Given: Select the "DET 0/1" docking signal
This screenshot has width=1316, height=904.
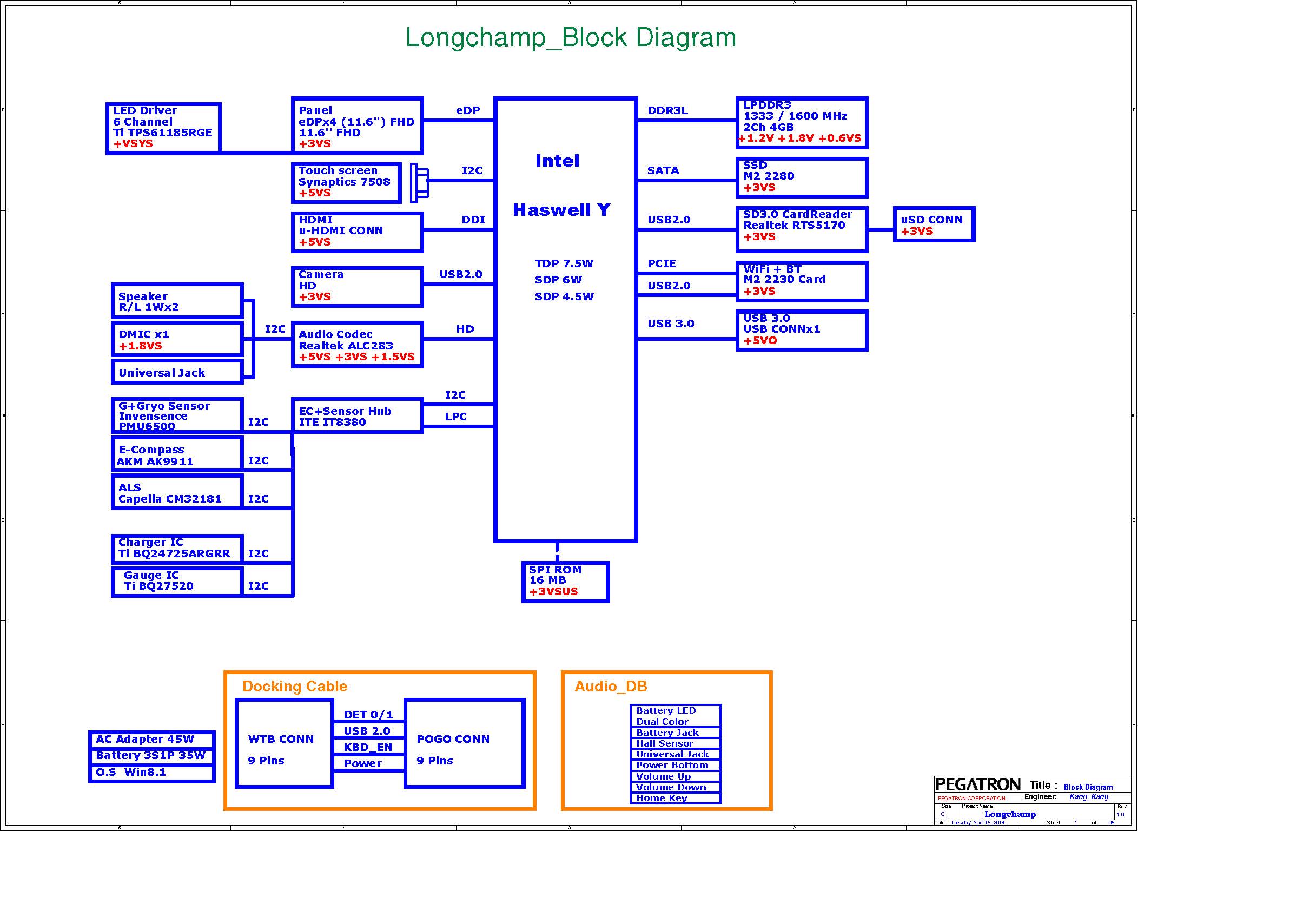Looking at the screenshot, I should point(368,715).
